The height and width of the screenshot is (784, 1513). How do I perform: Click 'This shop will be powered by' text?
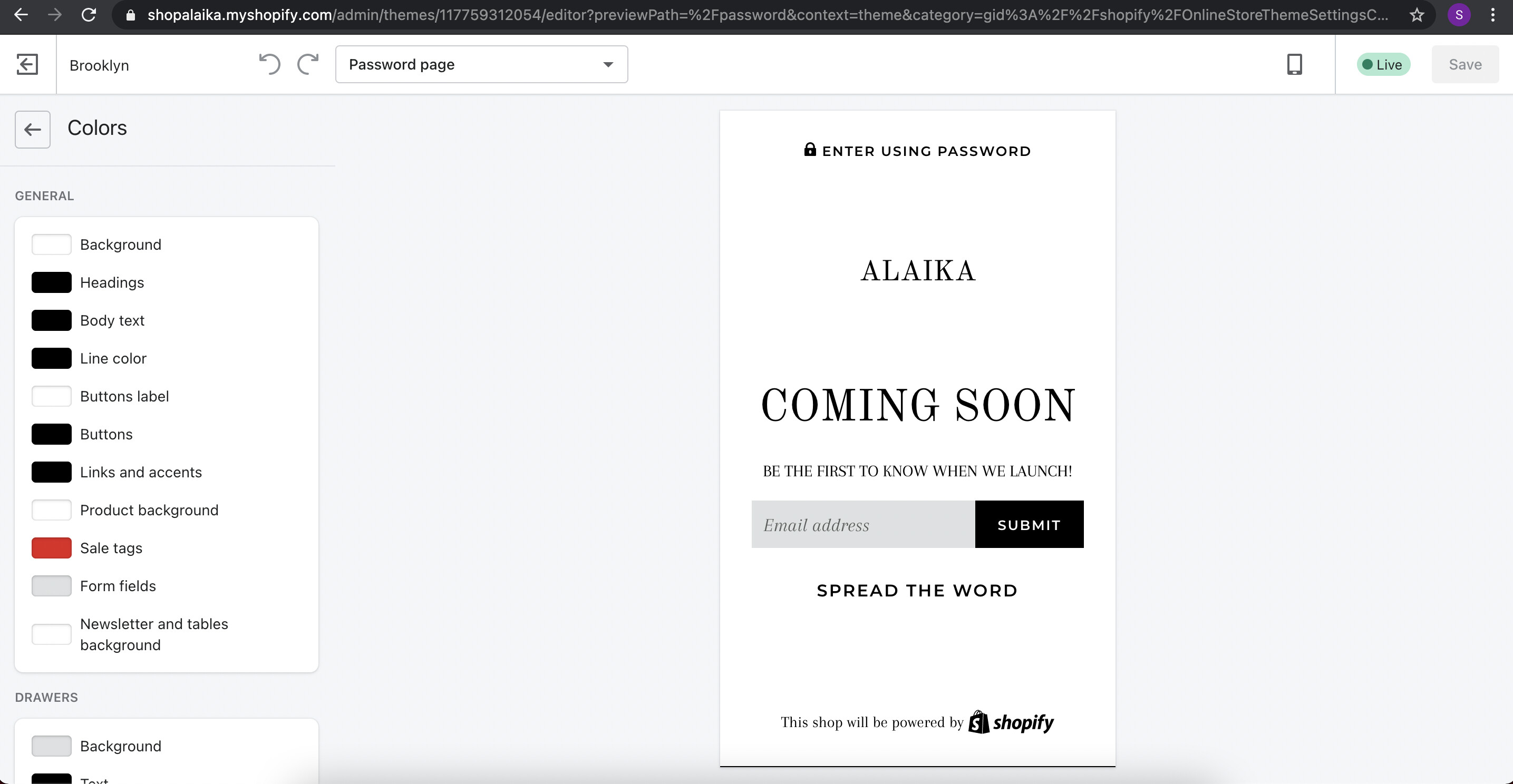pyautogui.click(x=872, y=722)
